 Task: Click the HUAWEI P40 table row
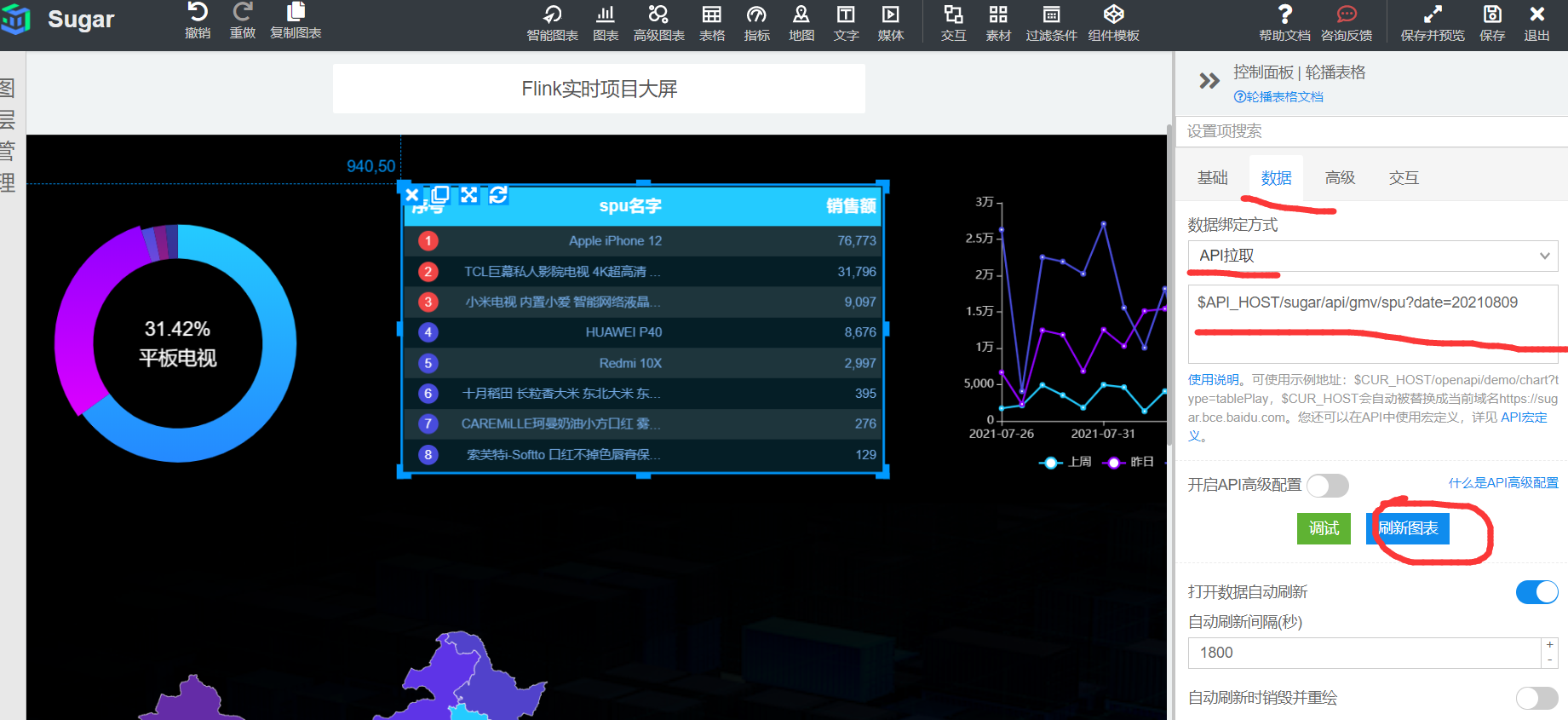coord(643,332)
